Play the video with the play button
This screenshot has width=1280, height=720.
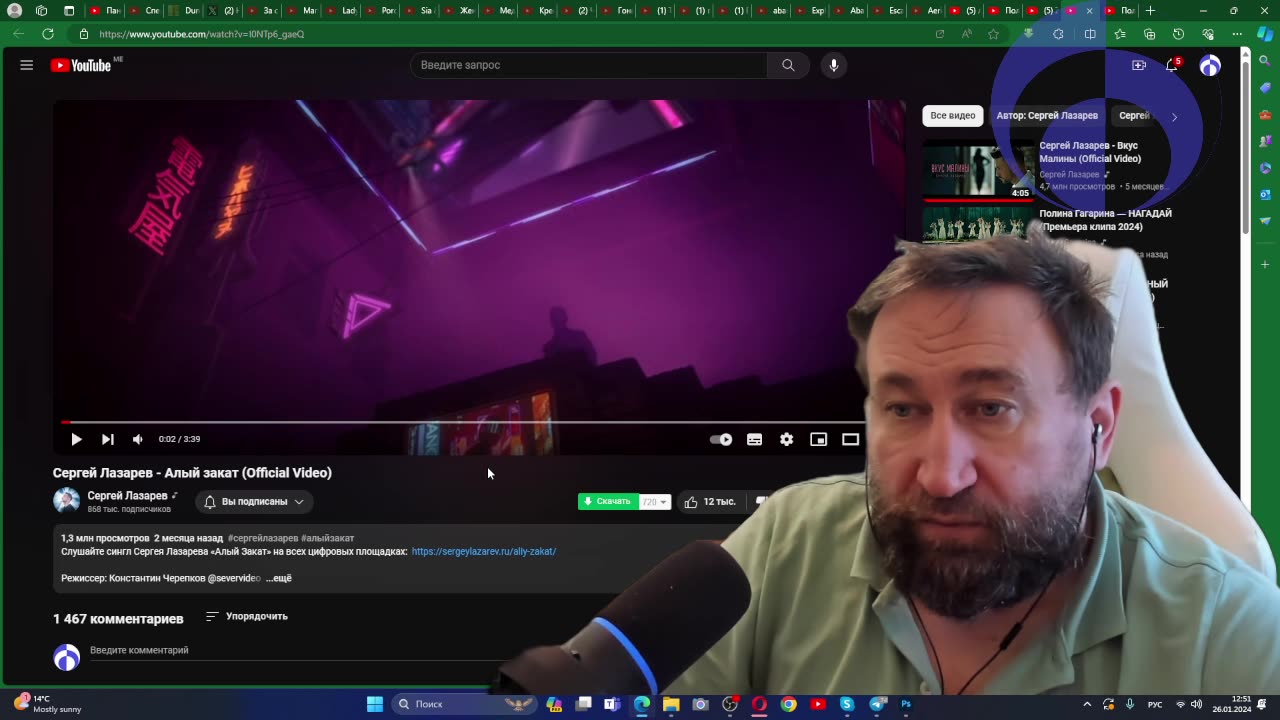click(76, 439)
